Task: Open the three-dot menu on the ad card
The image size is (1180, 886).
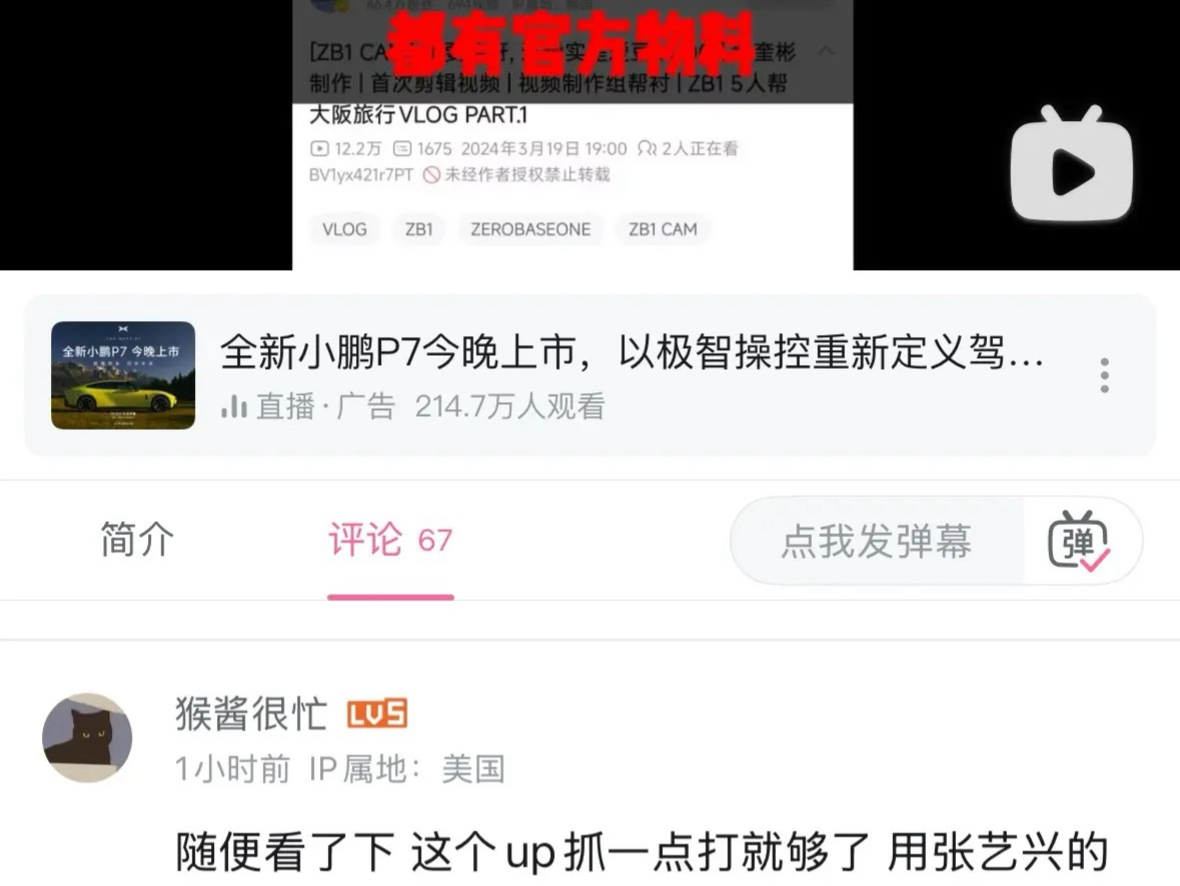Action: pos(1104,375)
